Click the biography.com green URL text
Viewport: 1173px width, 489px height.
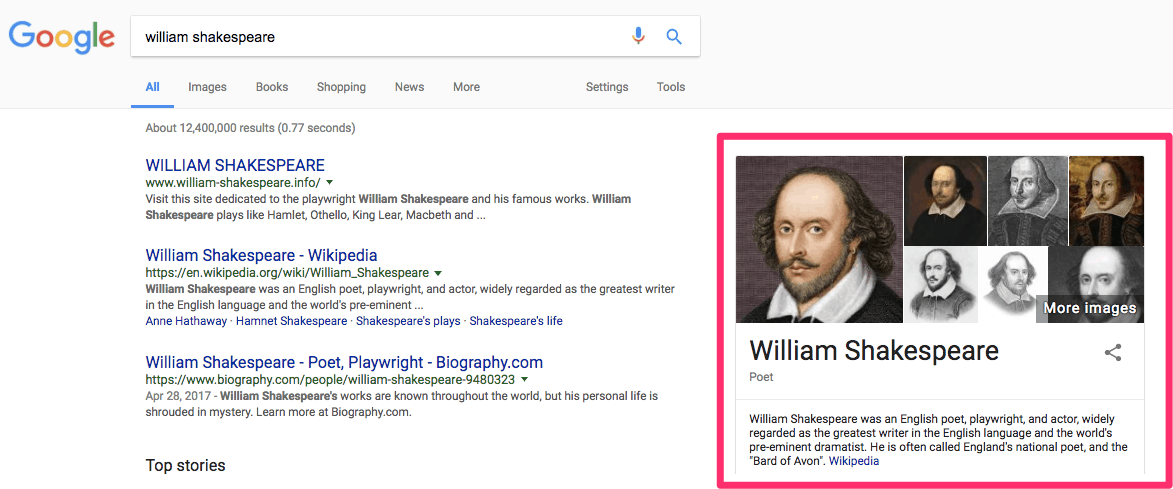click(331, 380)
